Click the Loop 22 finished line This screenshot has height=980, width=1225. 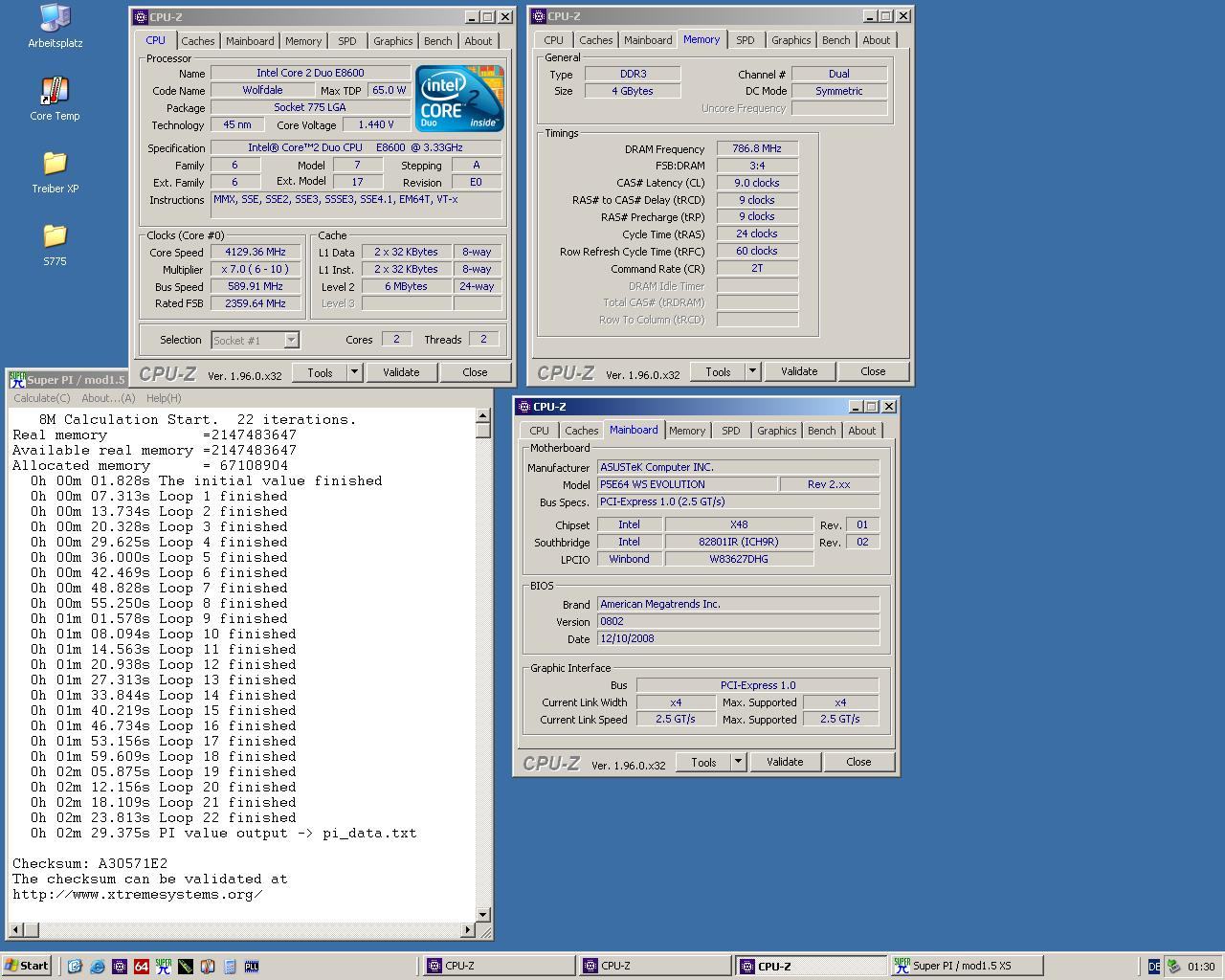pos(164,817)
